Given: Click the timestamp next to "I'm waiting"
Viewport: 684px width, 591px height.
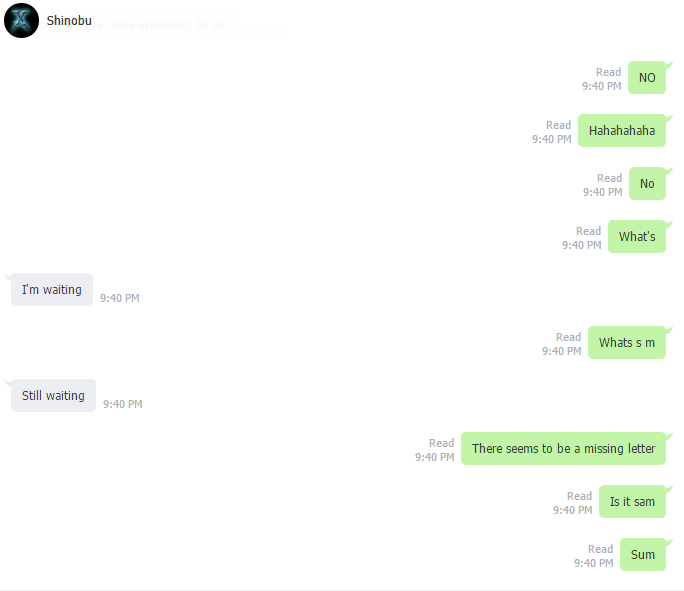Looking at the screenshot, I should click(120, 298).
